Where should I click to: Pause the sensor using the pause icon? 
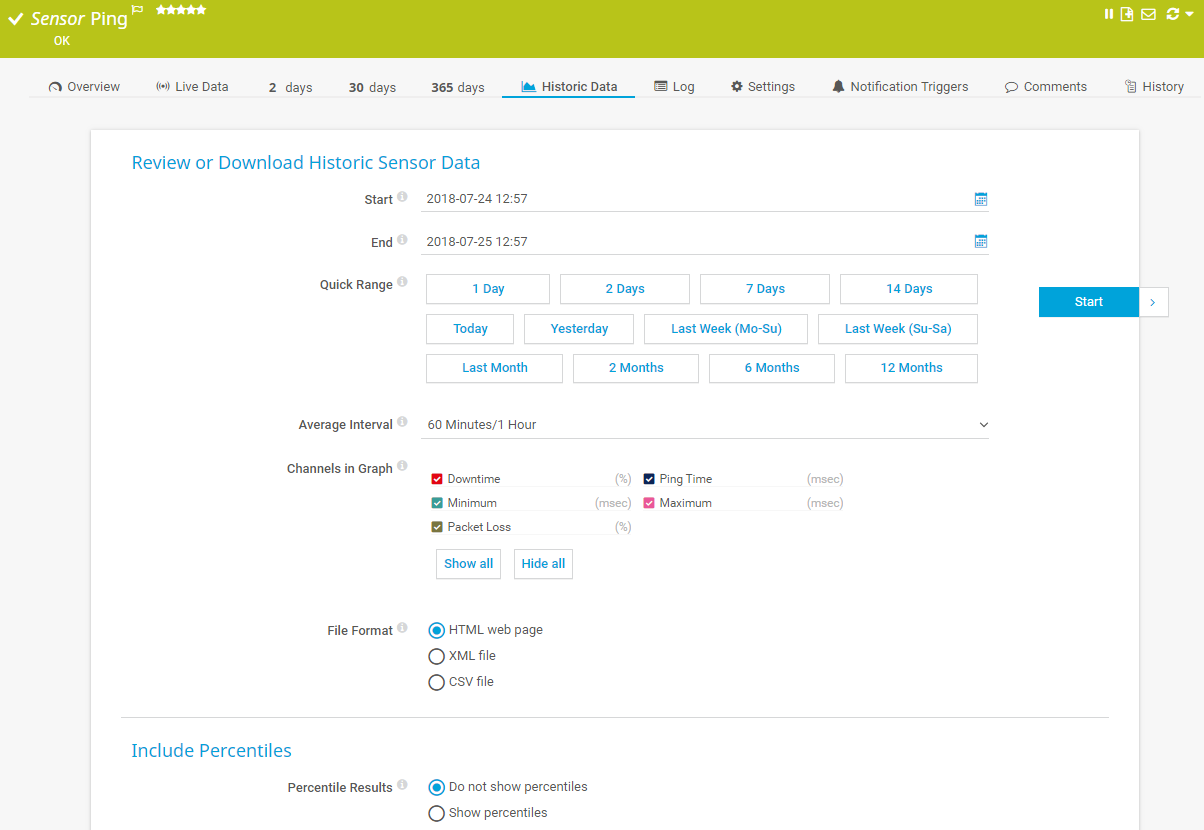pos(1109,14)
